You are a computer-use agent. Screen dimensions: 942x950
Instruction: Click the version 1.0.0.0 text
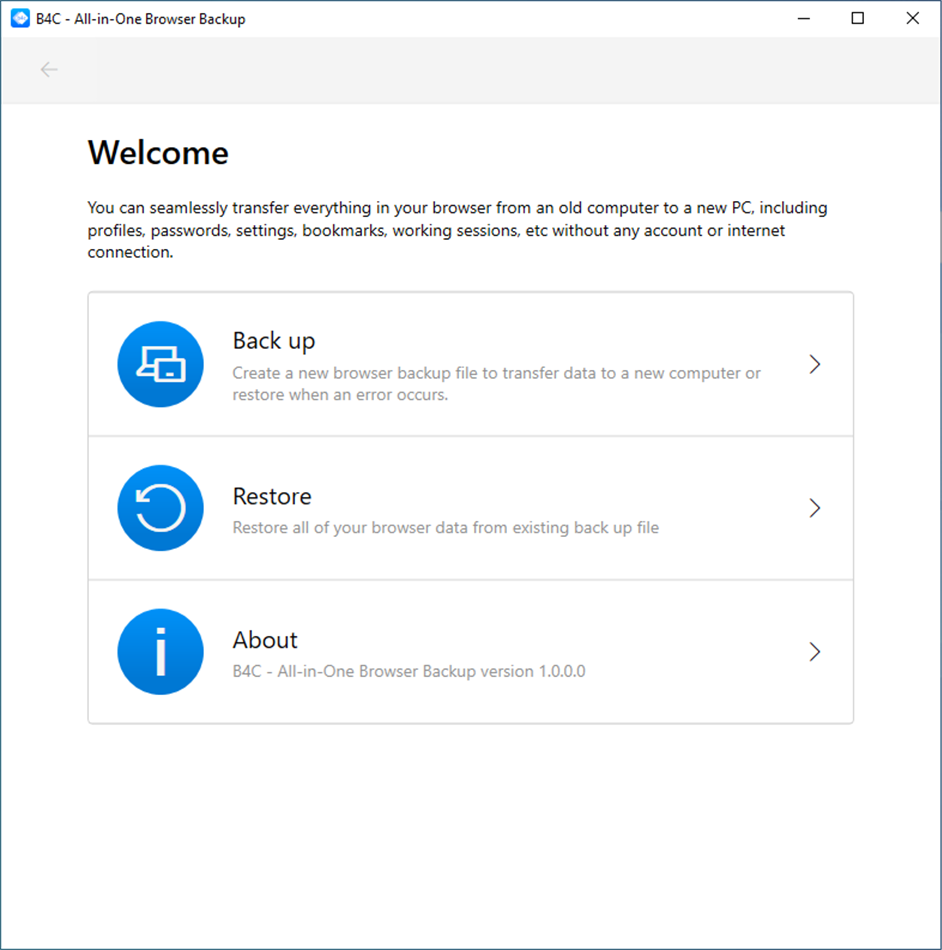coord(409,671)
